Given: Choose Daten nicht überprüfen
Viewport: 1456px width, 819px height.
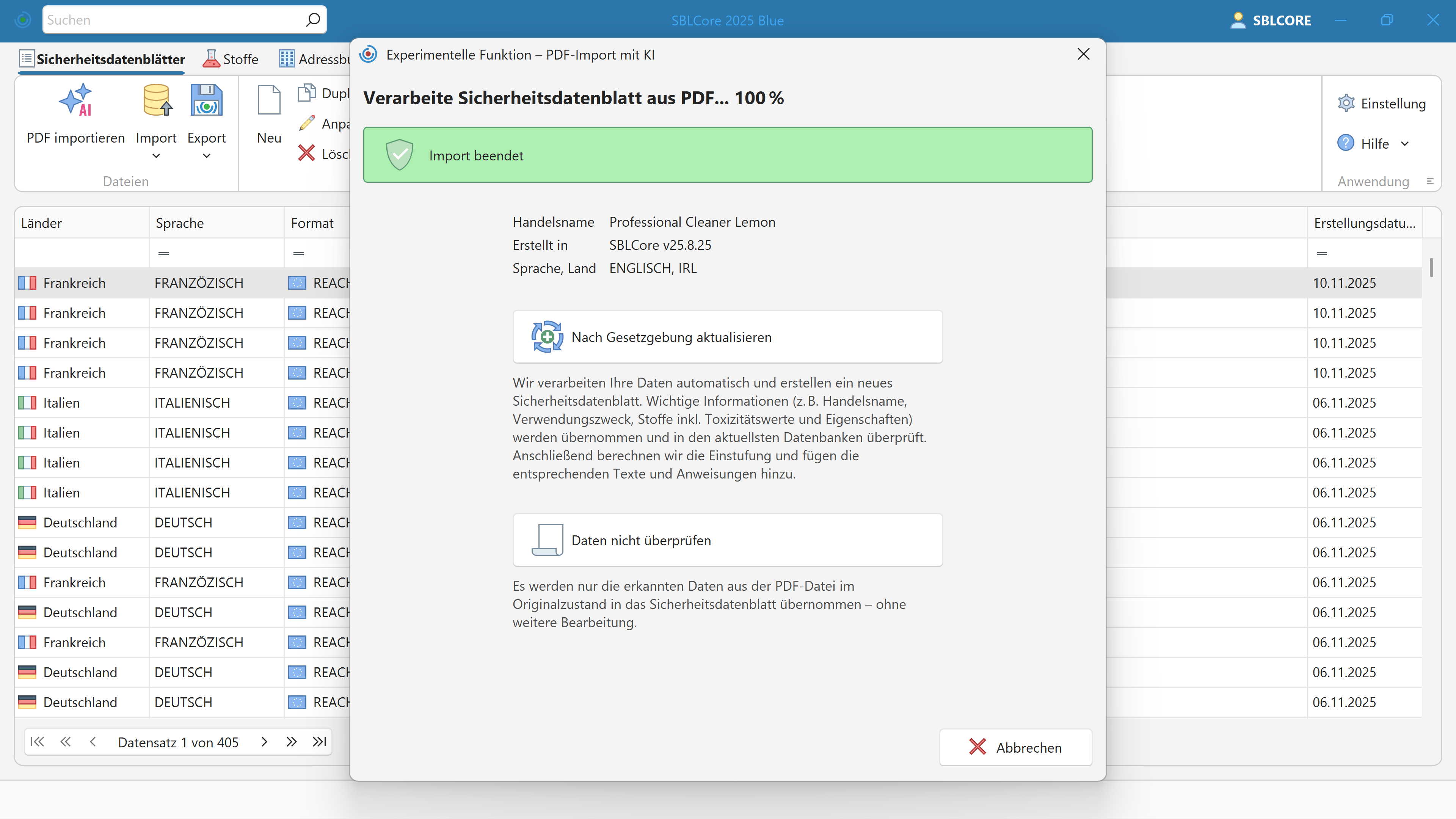Looking at the screenshot, I should [x=728, y=540].
